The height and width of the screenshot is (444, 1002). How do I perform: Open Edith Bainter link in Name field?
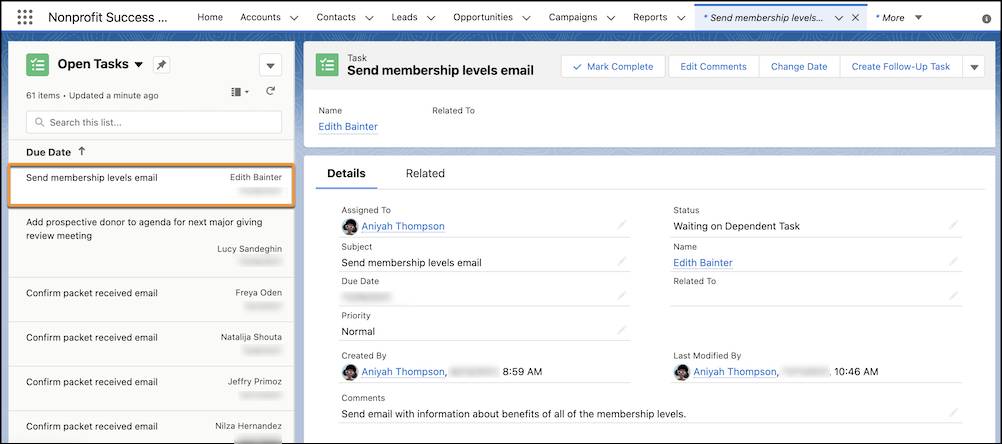click(702, 263)
